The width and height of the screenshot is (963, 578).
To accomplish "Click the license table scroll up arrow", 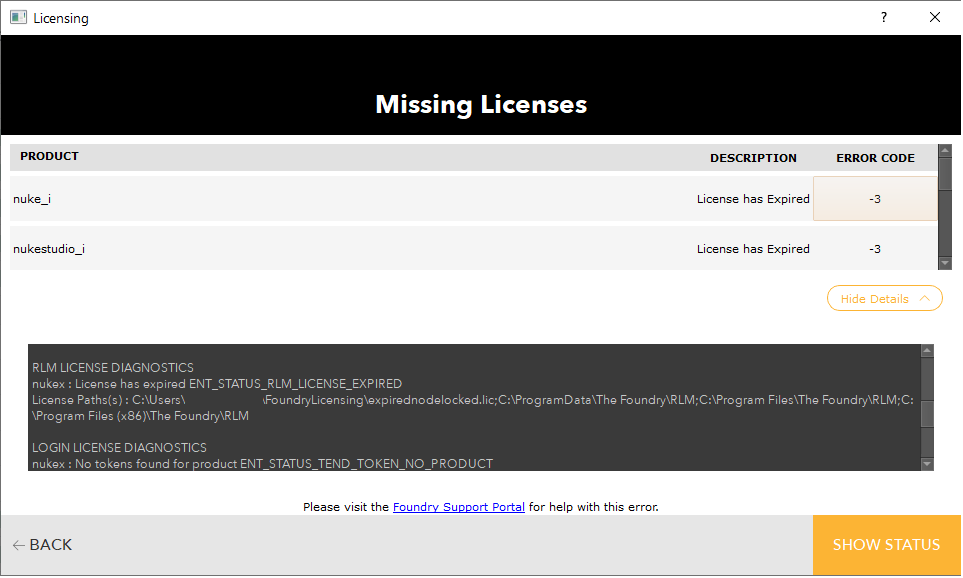I will click(x=945, y=150).
